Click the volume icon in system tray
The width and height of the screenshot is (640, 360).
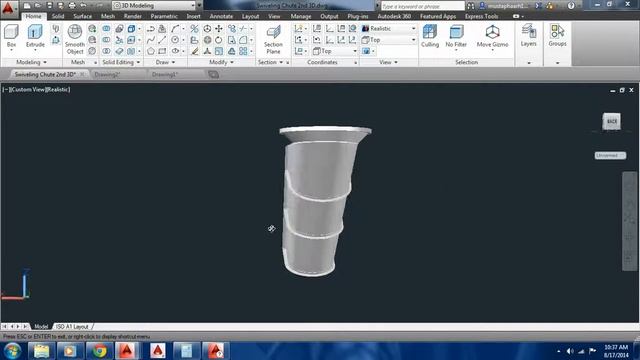570,351
